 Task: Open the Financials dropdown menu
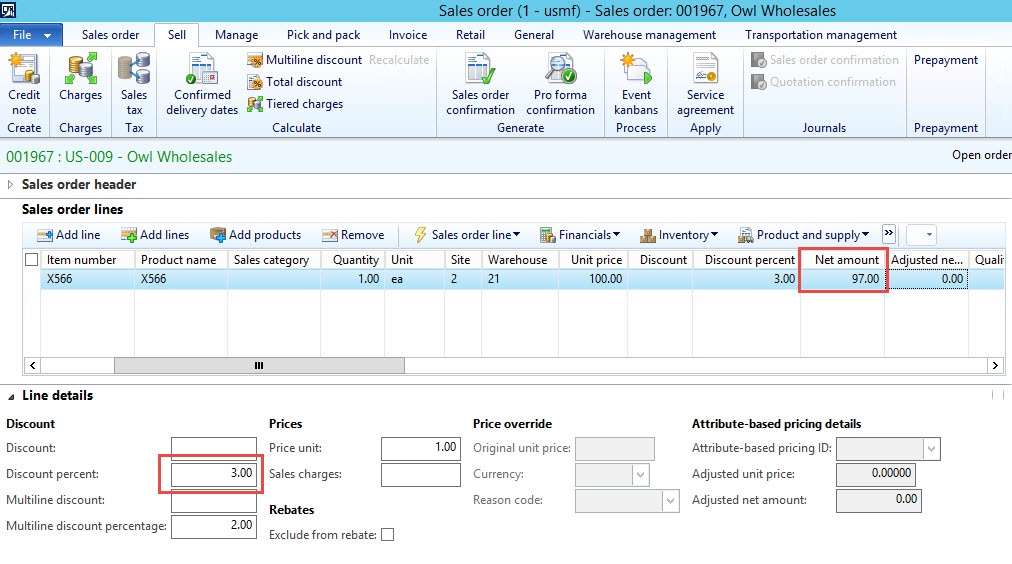click(x=580, y=235)
